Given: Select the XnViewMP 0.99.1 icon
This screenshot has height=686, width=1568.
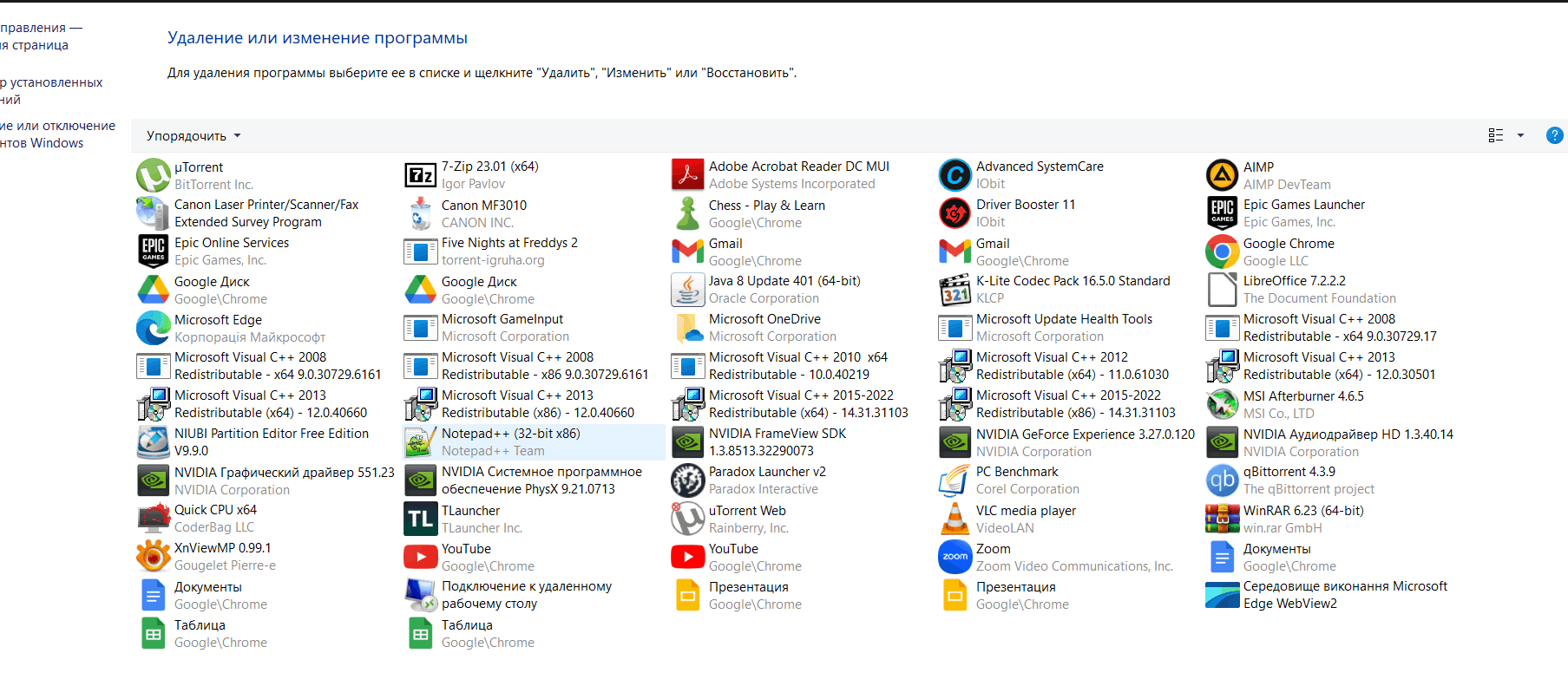Looking at the screenshot, I should tap(154, 557).
